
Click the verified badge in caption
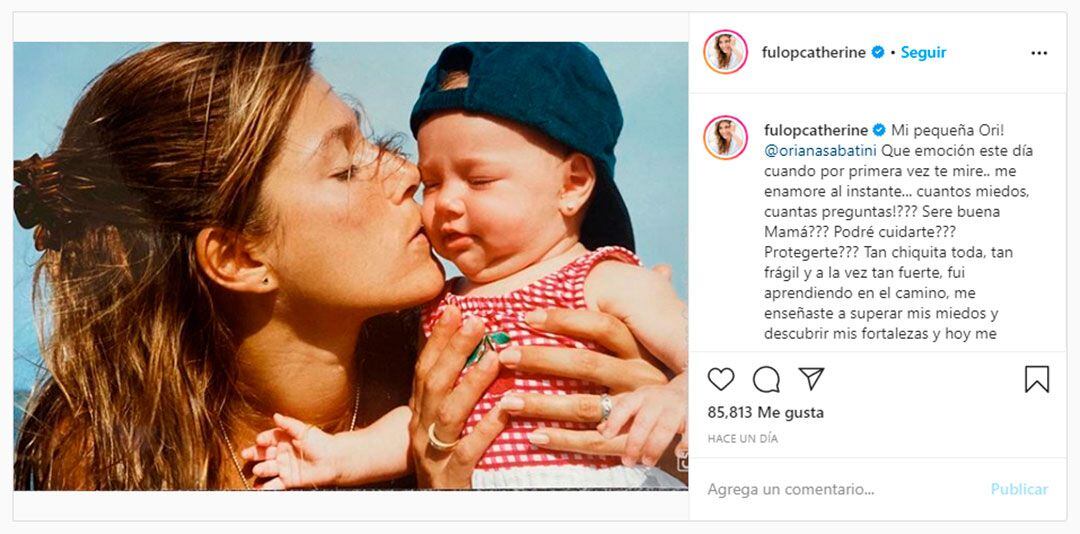(880, 130)
